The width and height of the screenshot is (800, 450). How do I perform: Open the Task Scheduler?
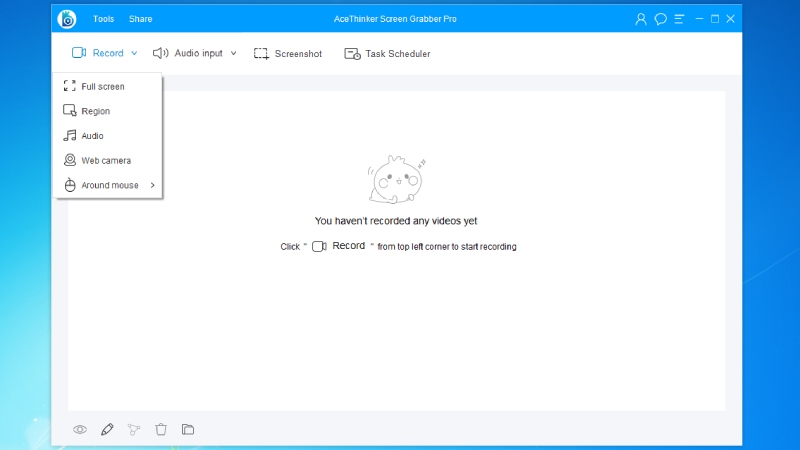(x=387, y=54)
